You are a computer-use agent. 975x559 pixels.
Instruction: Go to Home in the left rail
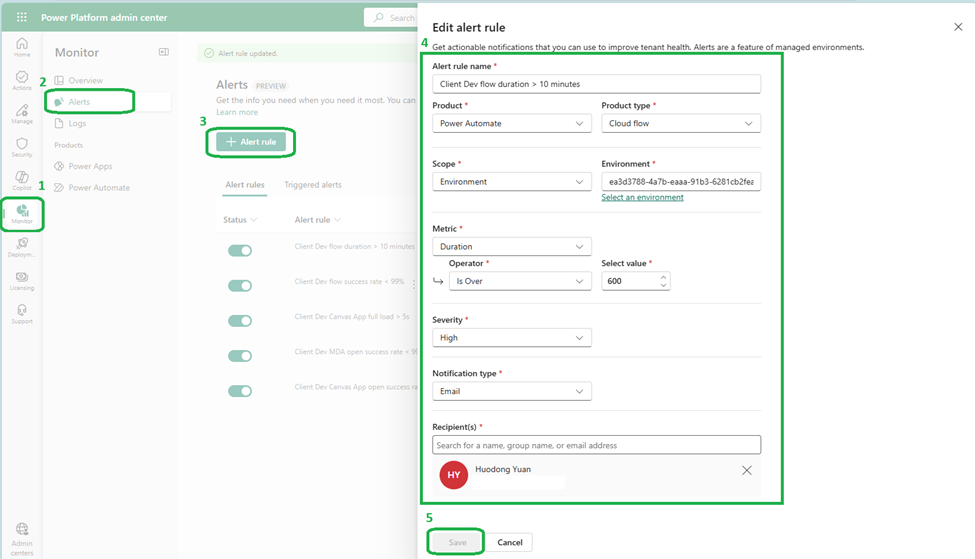pyautogui.click(x=22, y=47)
